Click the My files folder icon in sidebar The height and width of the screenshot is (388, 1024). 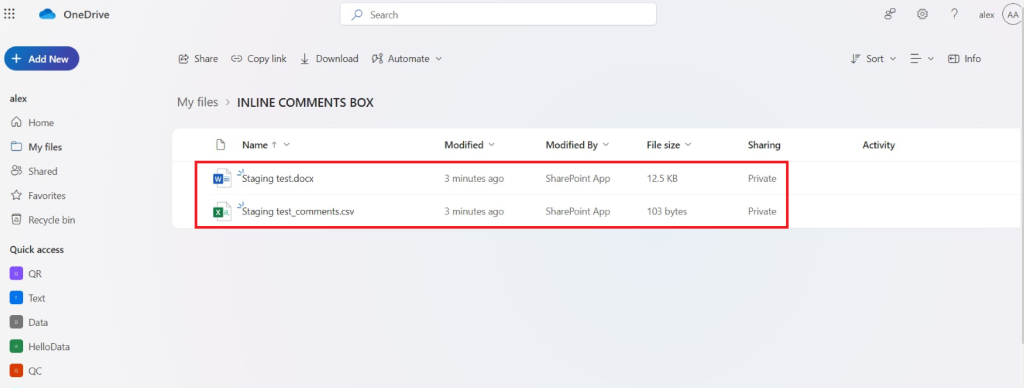pyautogui.click(x=16, y=147)
